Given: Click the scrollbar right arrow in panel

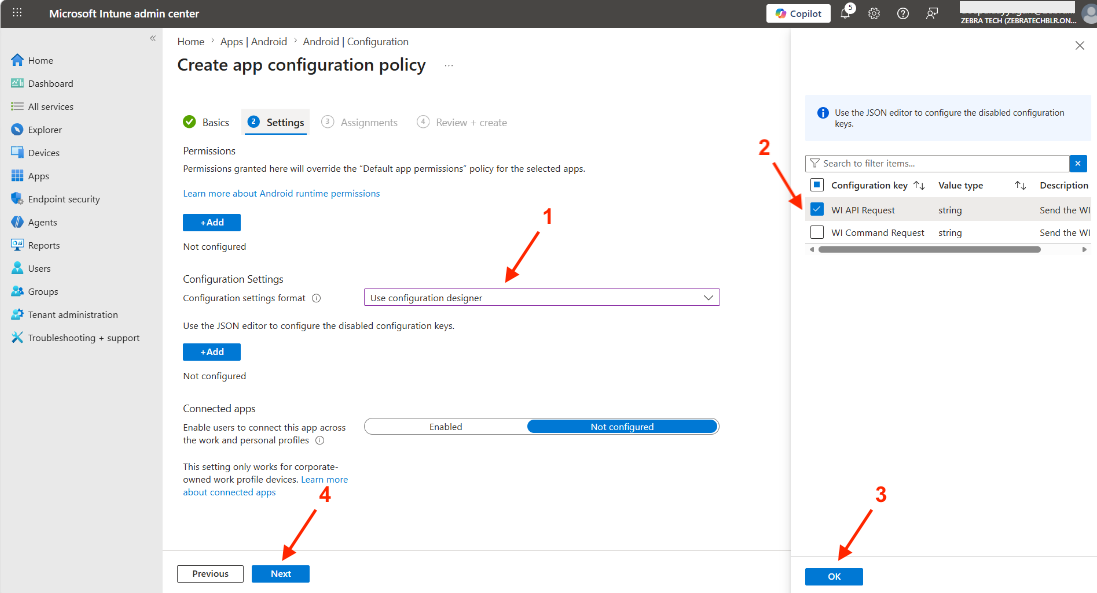Looking at the screenshot, I should click(1084, 249).
